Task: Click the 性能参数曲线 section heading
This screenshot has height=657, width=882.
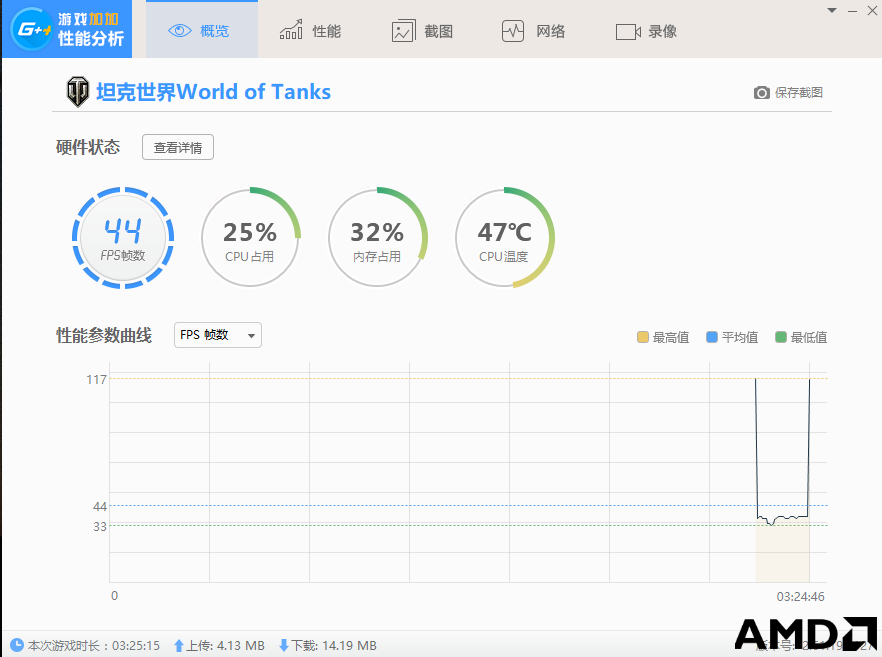Action: click(104, 335)
